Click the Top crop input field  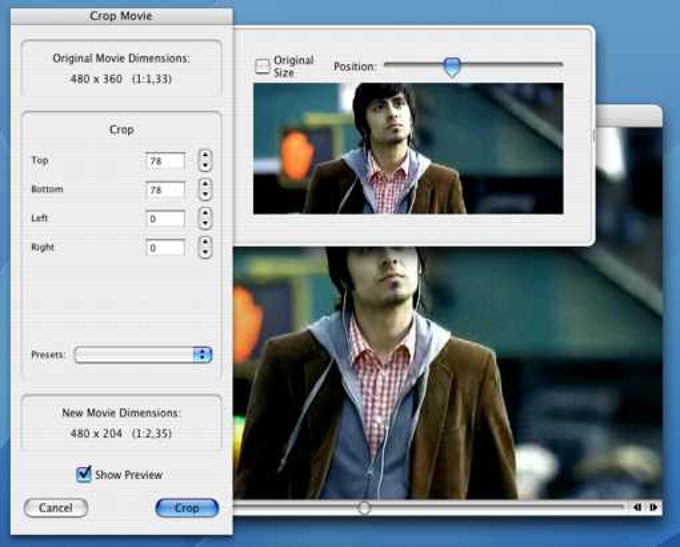pyautogui.click(x=165, y=161)
